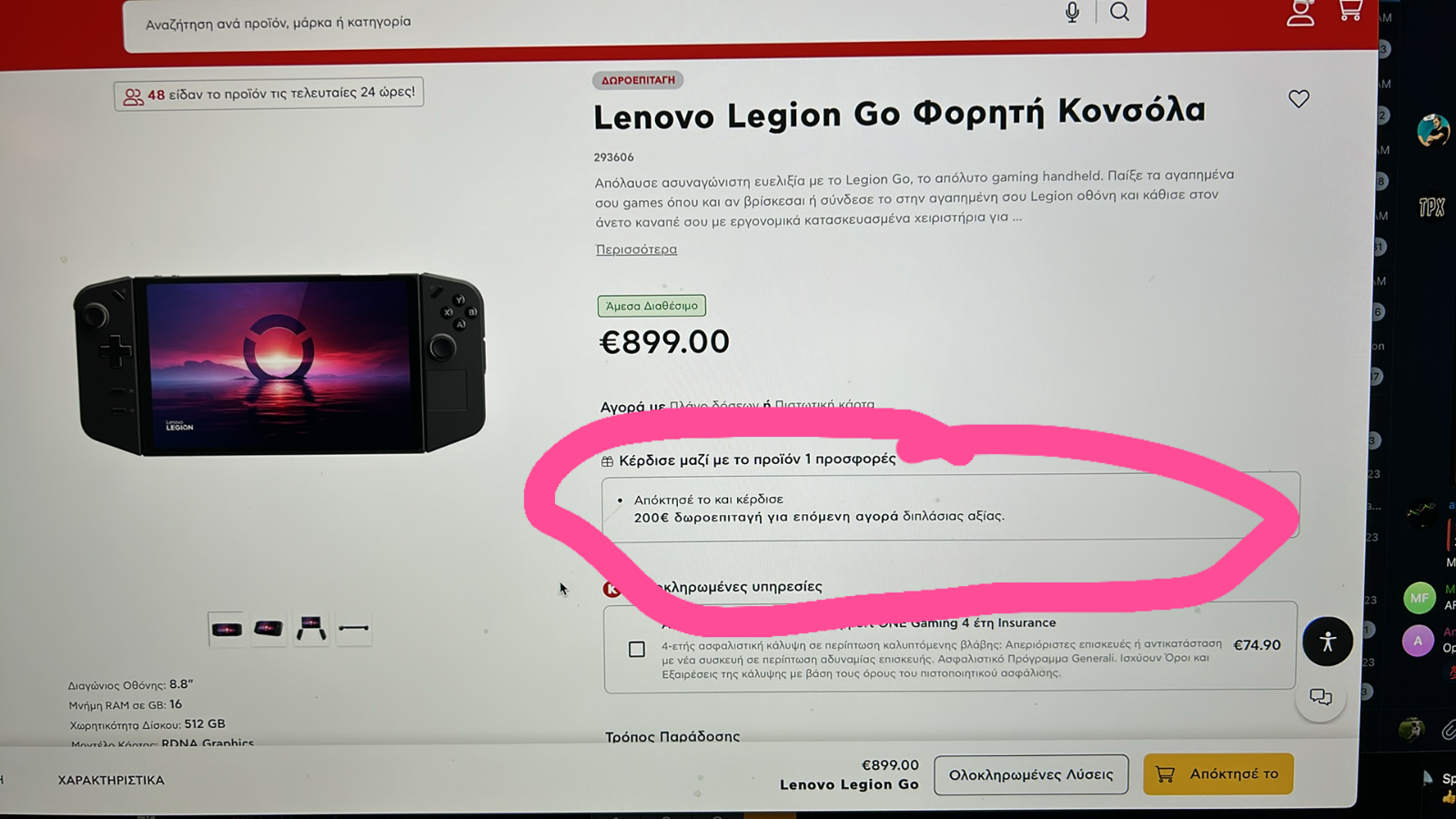
Task: Expand description with Περισσότερα link
Action: 636,249
